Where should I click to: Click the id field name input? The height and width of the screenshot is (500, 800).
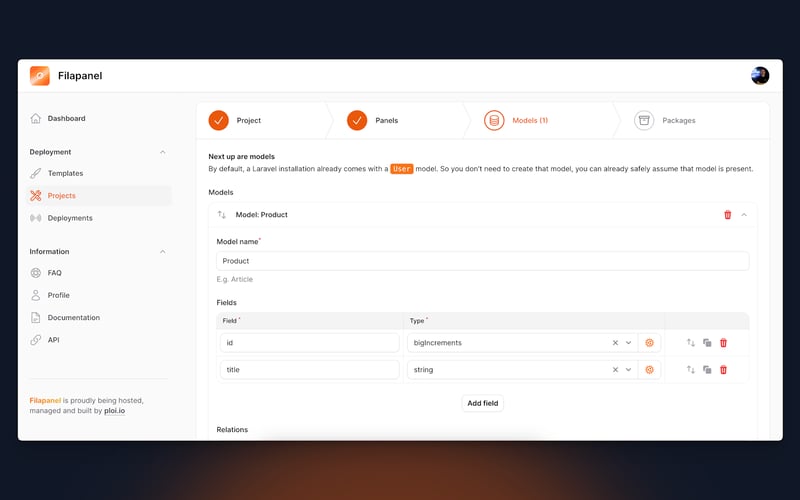tap(310, 343)
